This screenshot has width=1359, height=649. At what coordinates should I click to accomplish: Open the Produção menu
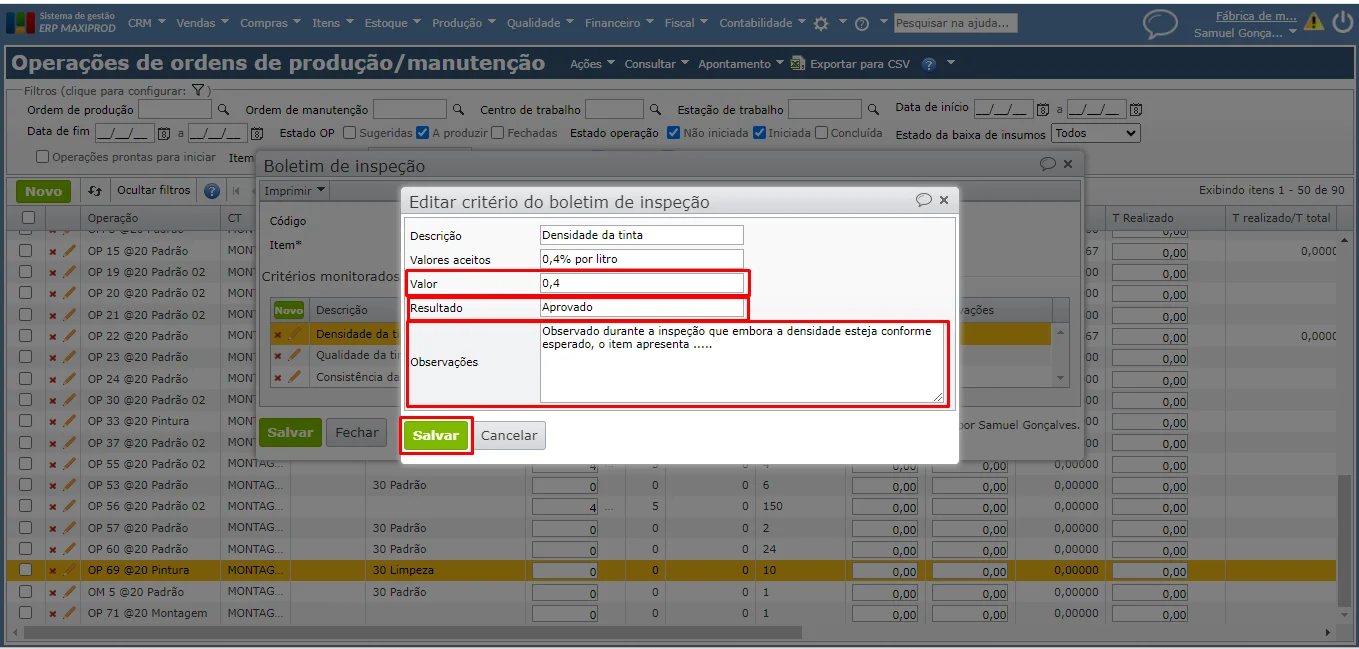(464, 23)
